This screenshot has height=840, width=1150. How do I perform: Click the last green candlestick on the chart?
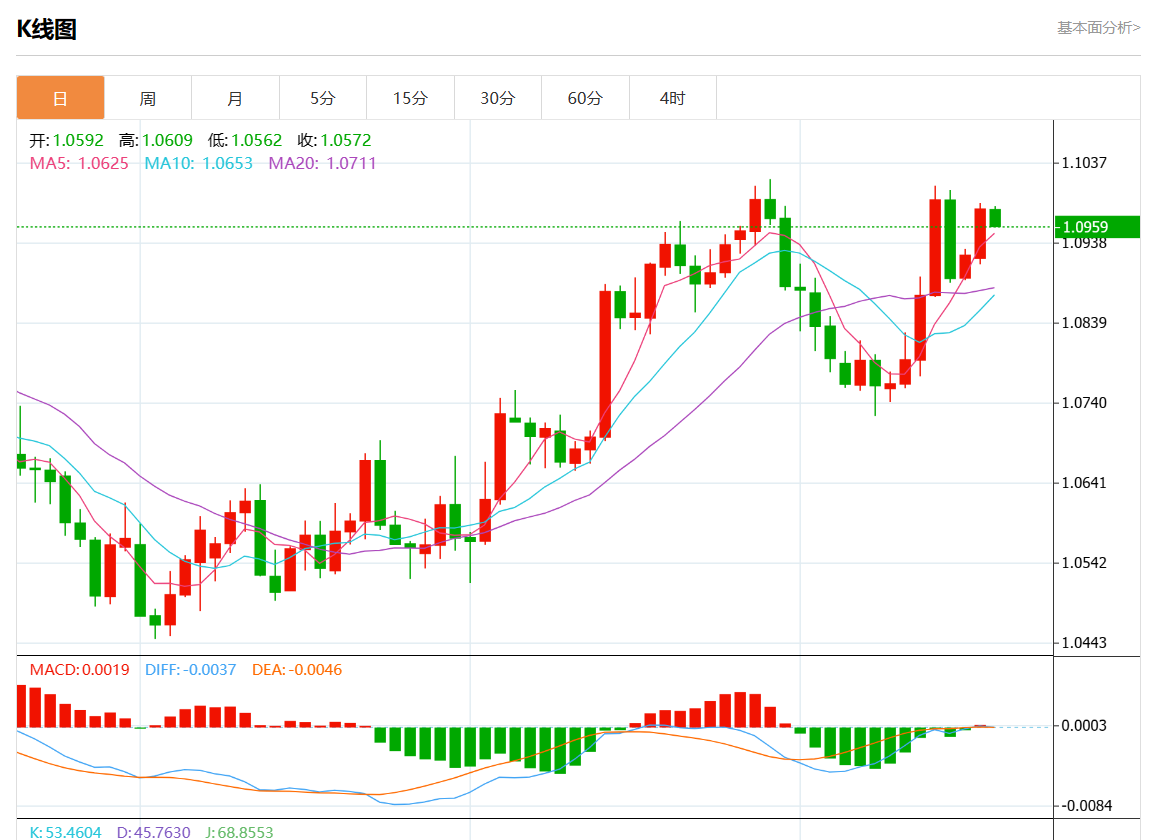coord(995,218)
